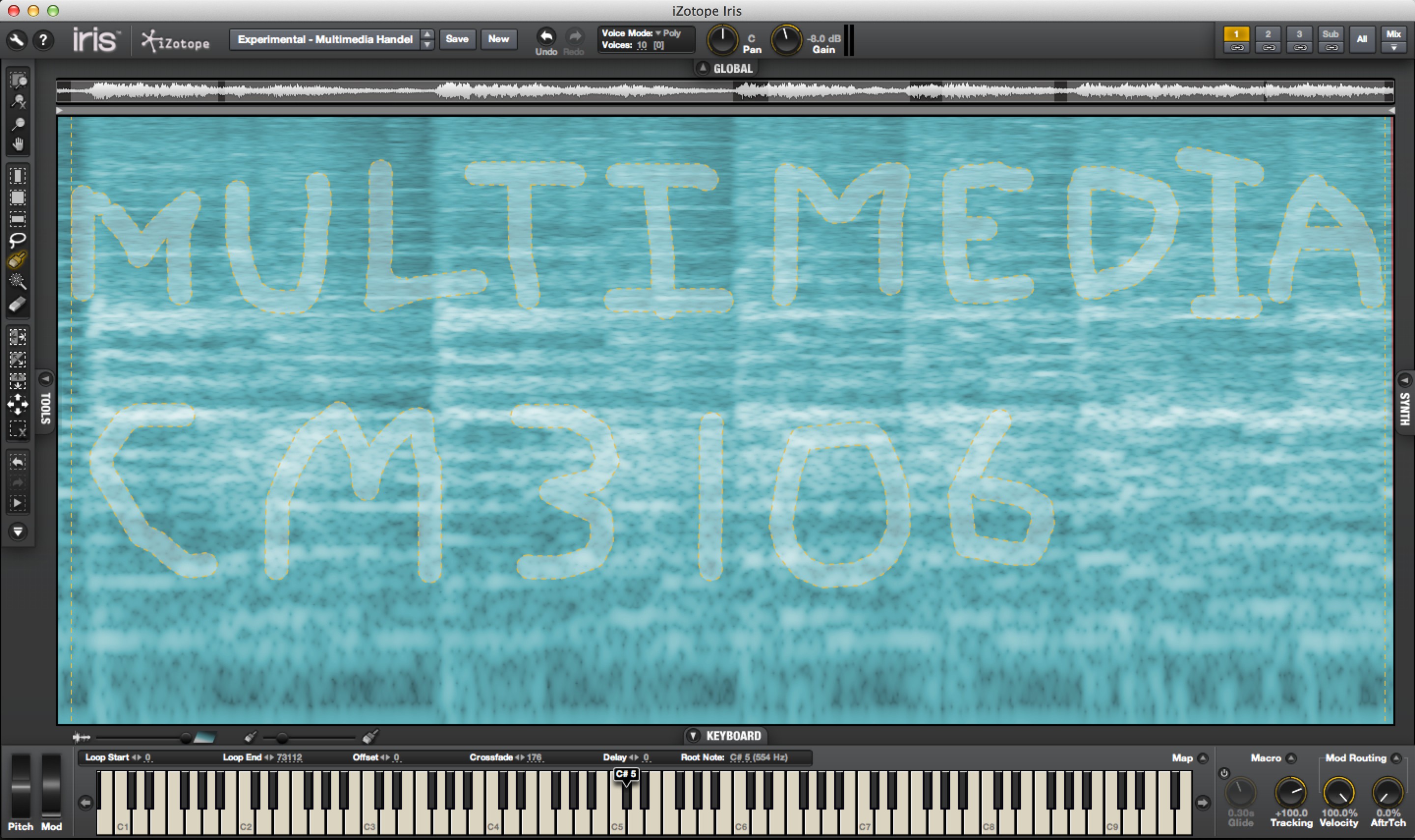Viewport: 1415px width, 840px height.
Task: Click the Pan knob
Action: [722, 40]
